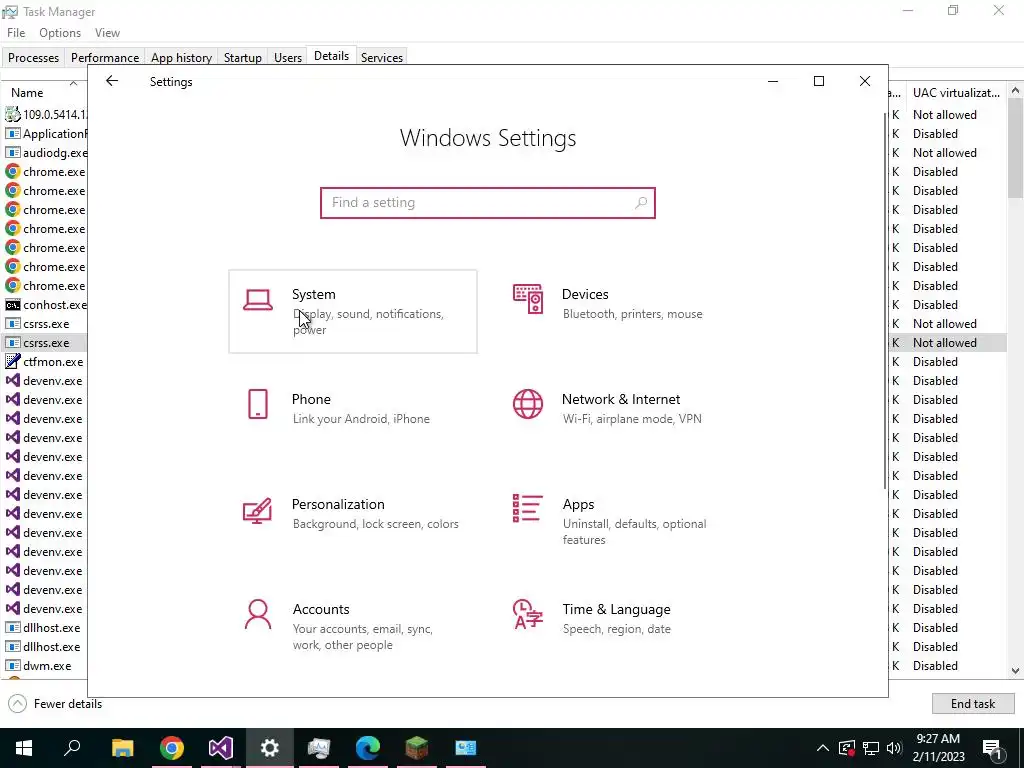
Task: Click the End task button
Action: 973,703
